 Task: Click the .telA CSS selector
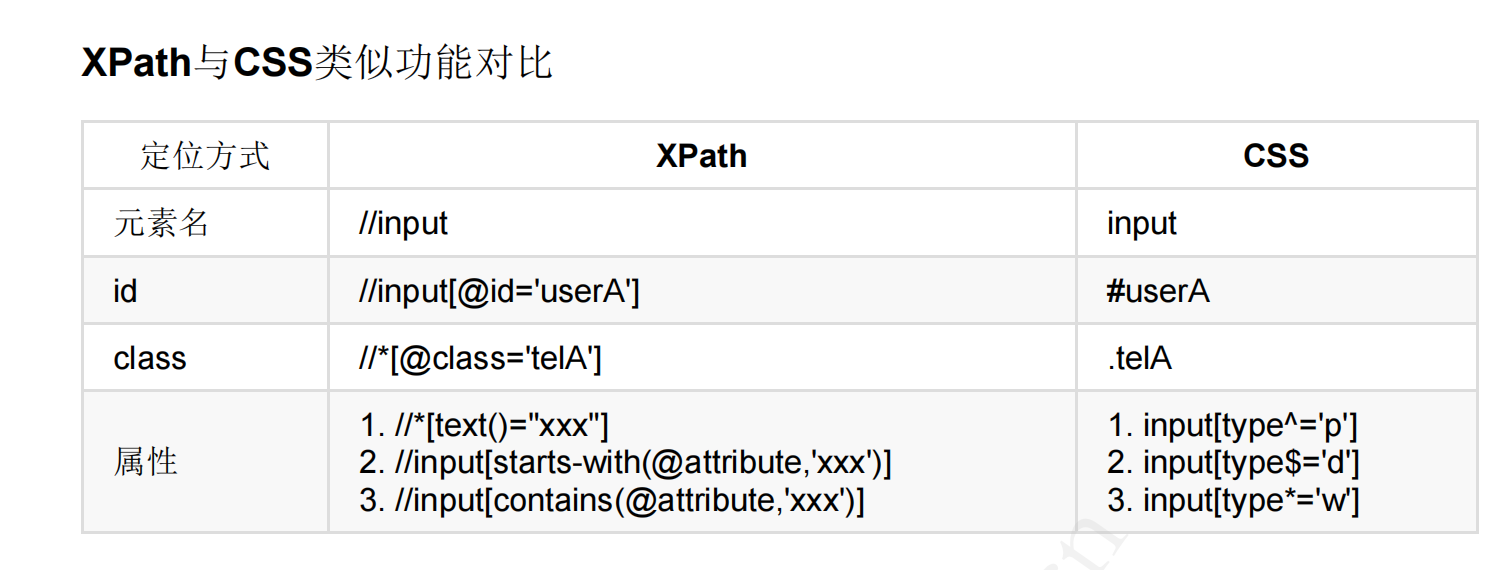[1139, 358]
